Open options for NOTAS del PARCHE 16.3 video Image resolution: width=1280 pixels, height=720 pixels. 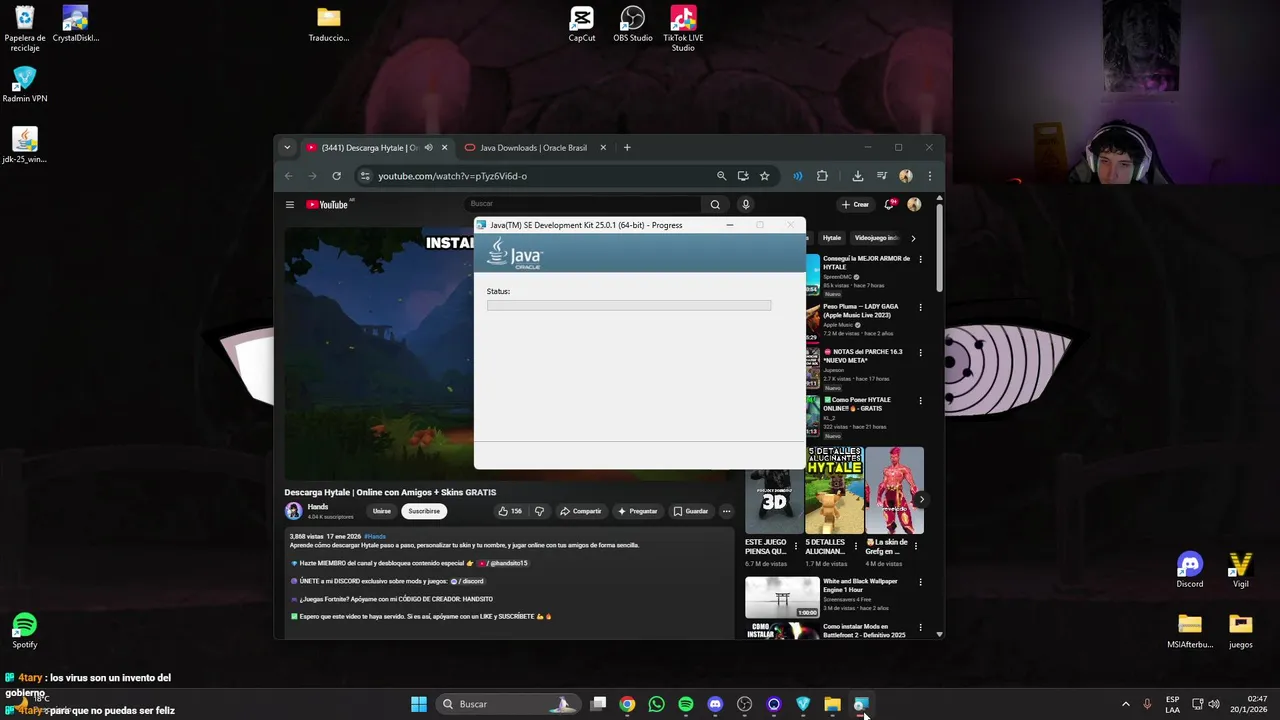point(920,352)
